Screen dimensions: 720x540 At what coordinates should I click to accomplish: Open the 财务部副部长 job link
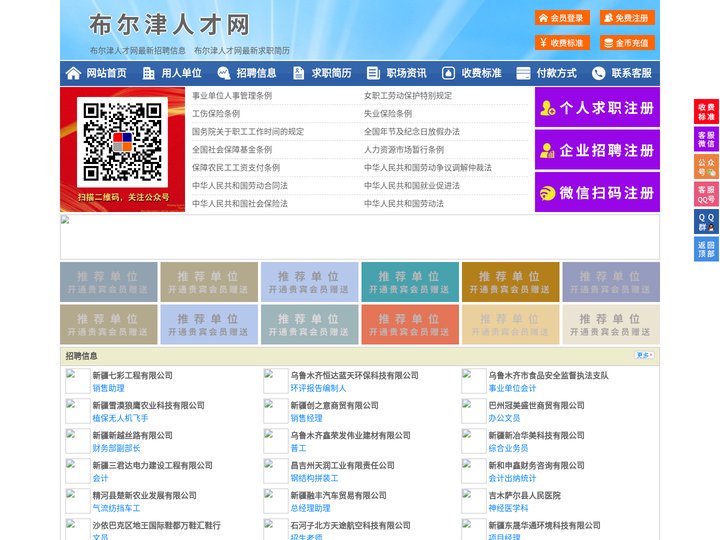[x=116, y=448]
